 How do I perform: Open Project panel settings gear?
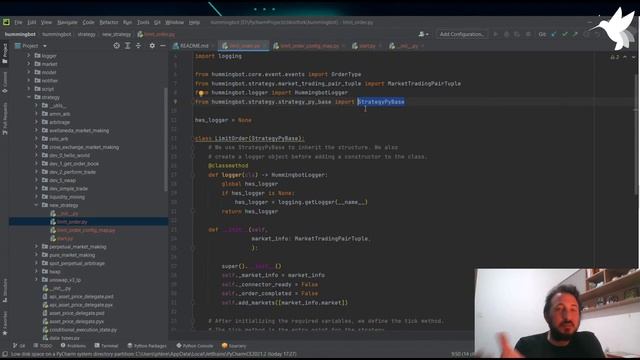[152, 46]
